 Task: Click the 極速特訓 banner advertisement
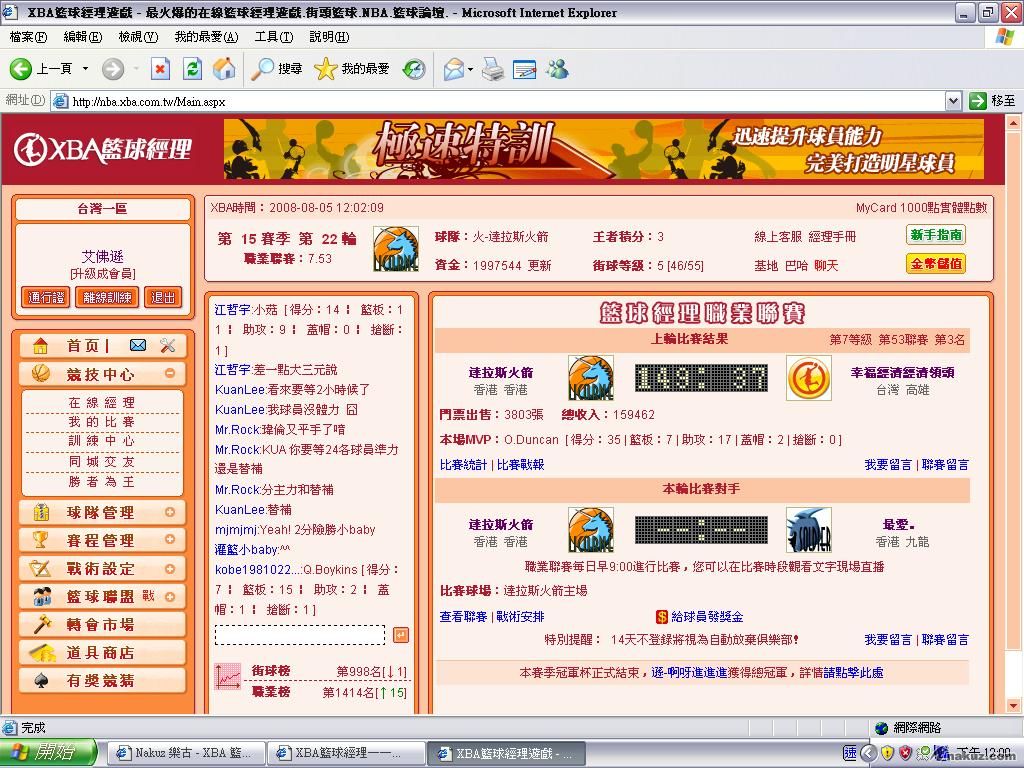coord(603,149)
